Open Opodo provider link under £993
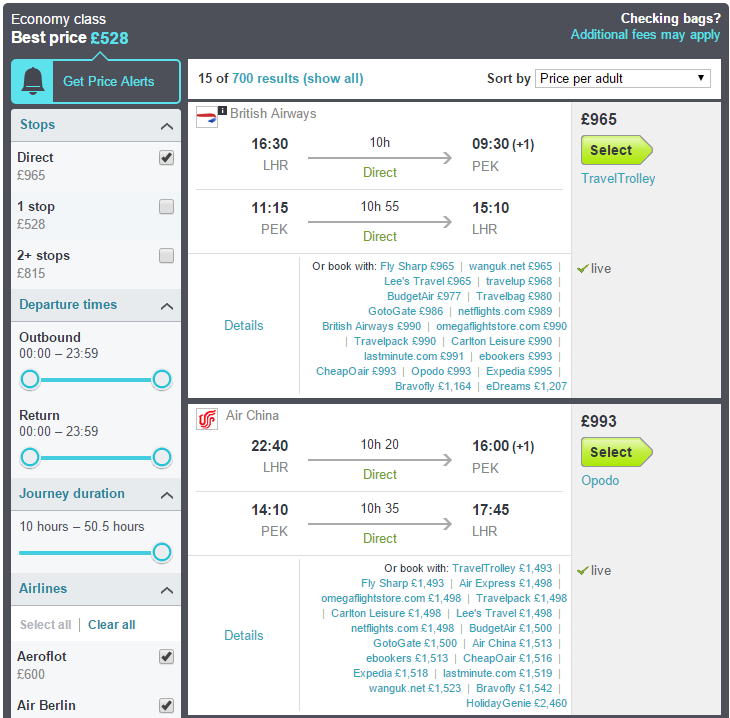This screenshot has height=718, width=730. [600, 481]
